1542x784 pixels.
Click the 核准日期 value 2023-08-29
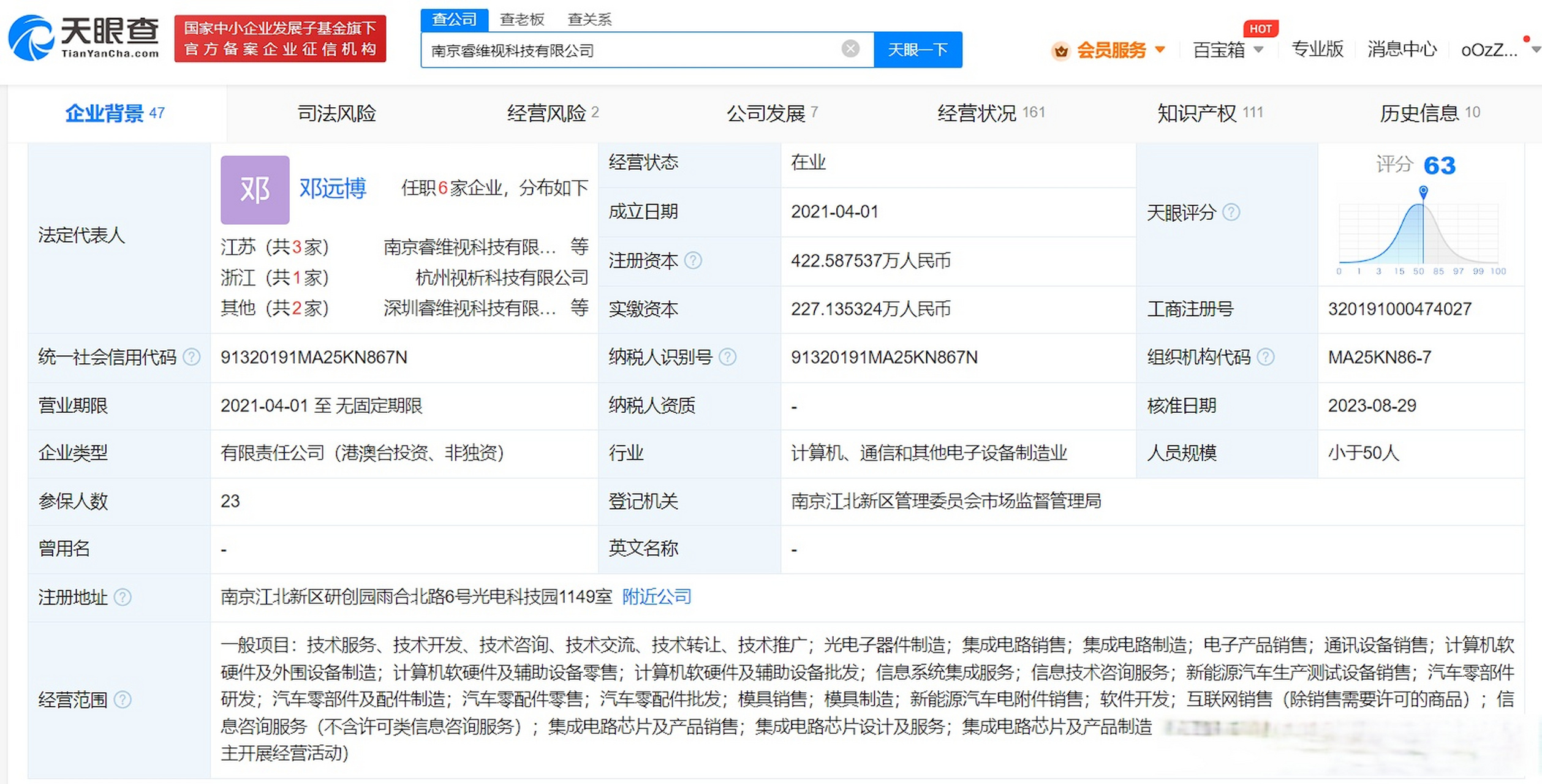[1372, 405]
